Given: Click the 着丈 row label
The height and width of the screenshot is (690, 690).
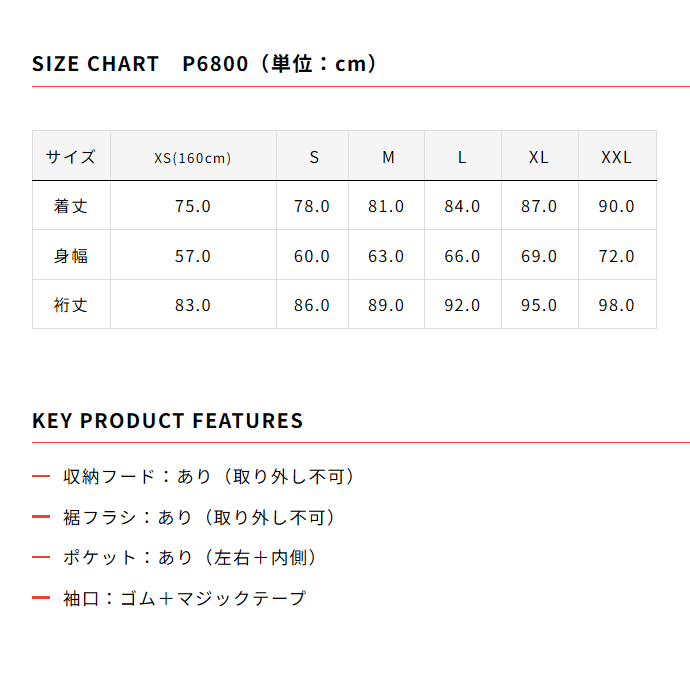Looking at the screenshot, I should (x=71, y=206).
